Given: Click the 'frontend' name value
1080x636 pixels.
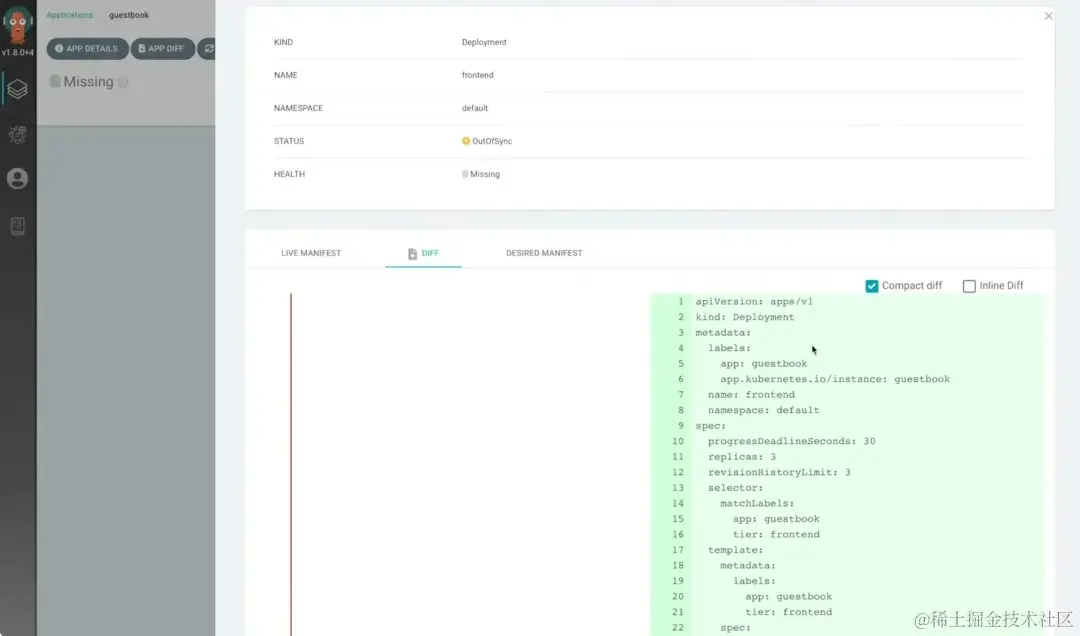Looking at the screenshot, I should tap(477, 75).
